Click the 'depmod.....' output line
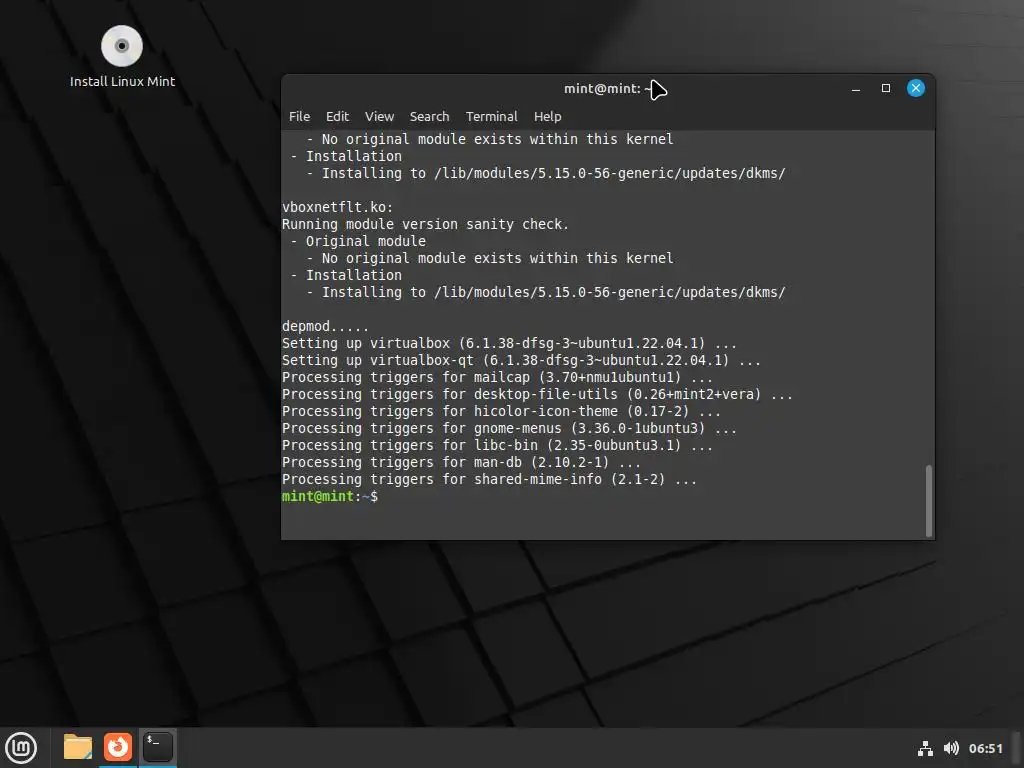1024x768 pixels. (325, 326)
